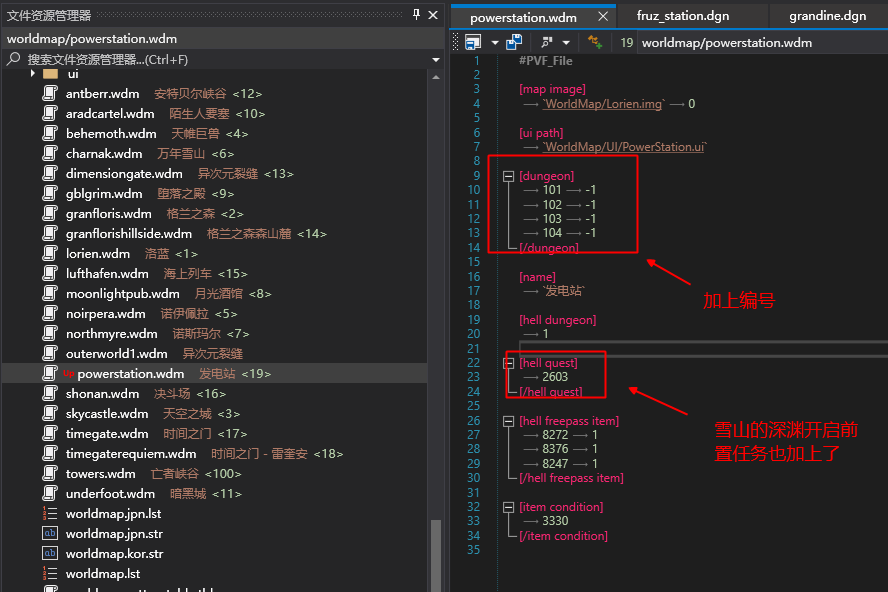Click the save all files icon
The image size is (888, 592).
coord(514,42)
